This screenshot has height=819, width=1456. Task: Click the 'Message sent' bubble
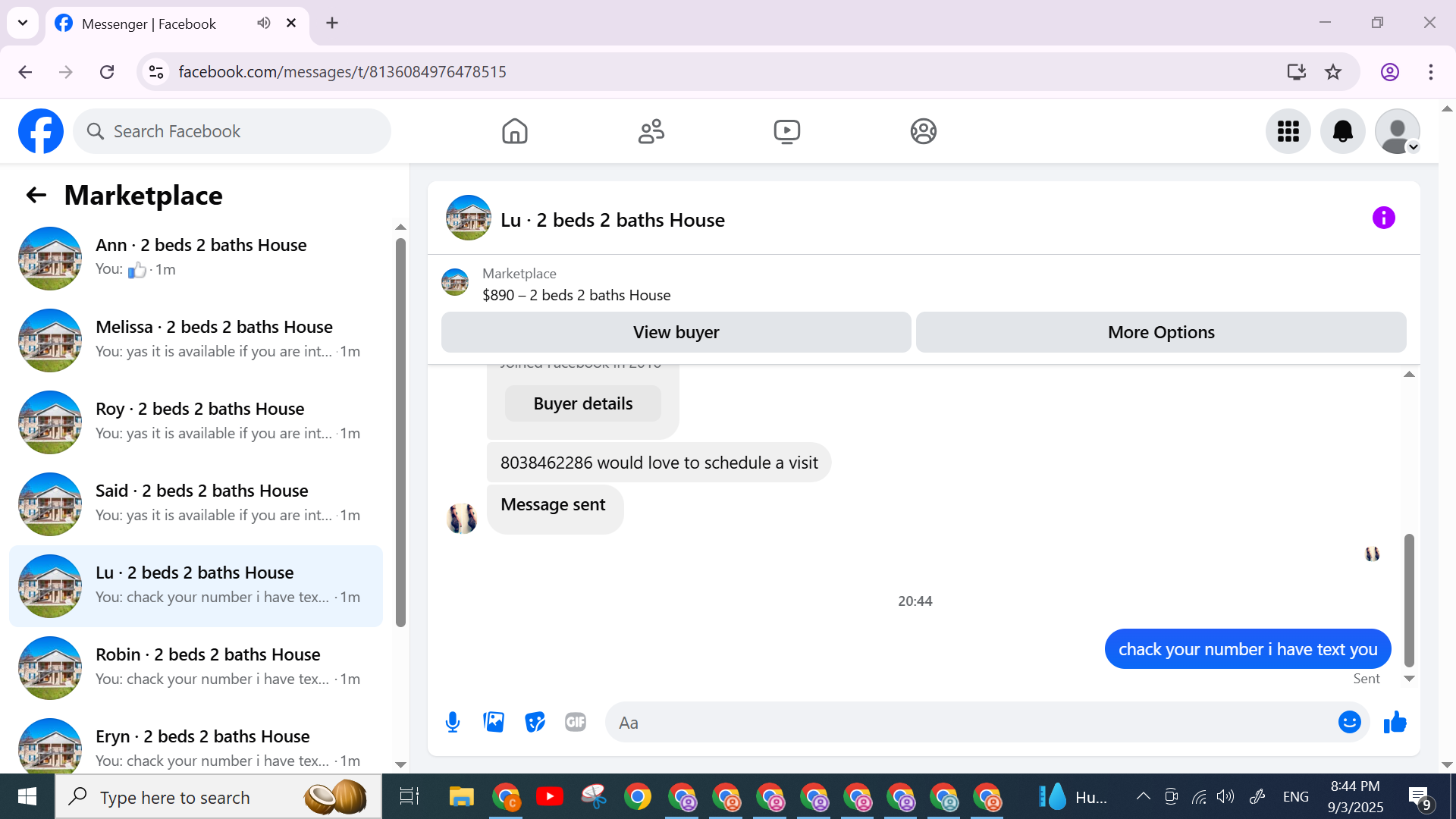click(x=554, y=508)
